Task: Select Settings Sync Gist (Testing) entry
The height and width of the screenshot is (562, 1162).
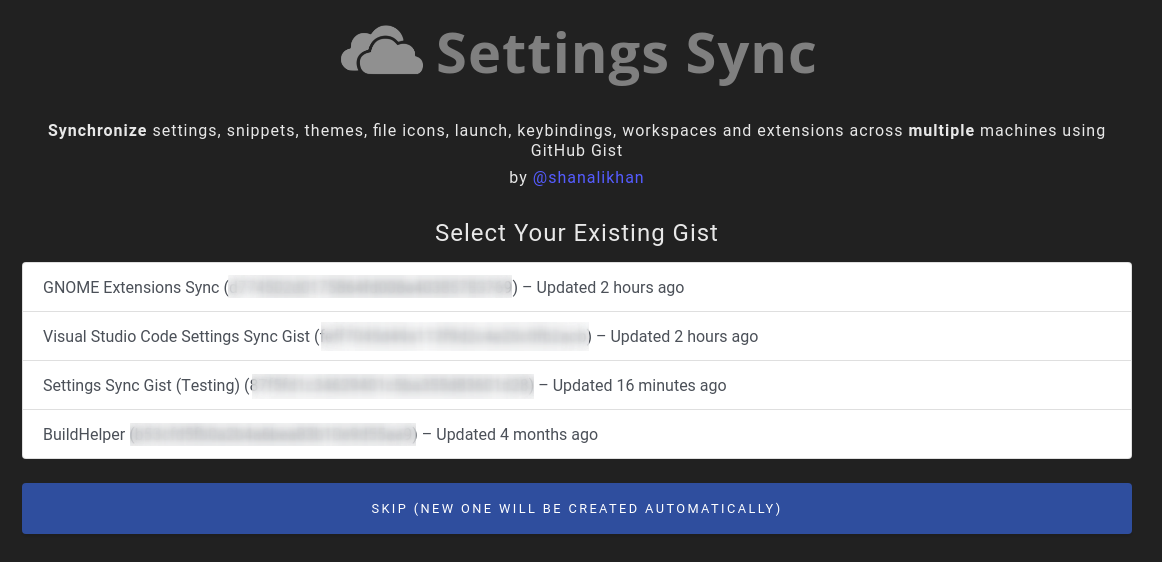Action: point(141,386)
